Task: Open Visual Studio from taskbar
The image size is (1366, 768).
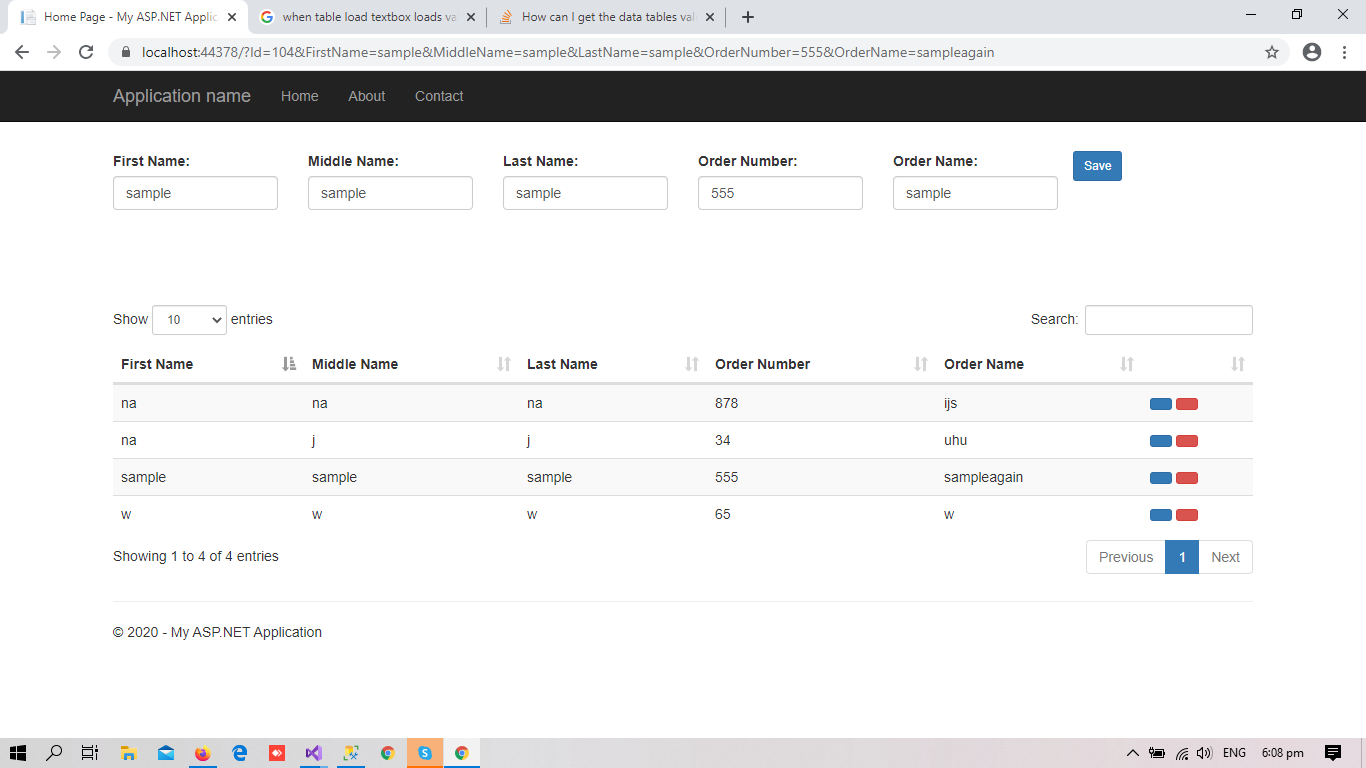Action: click(x=314, y=753)
